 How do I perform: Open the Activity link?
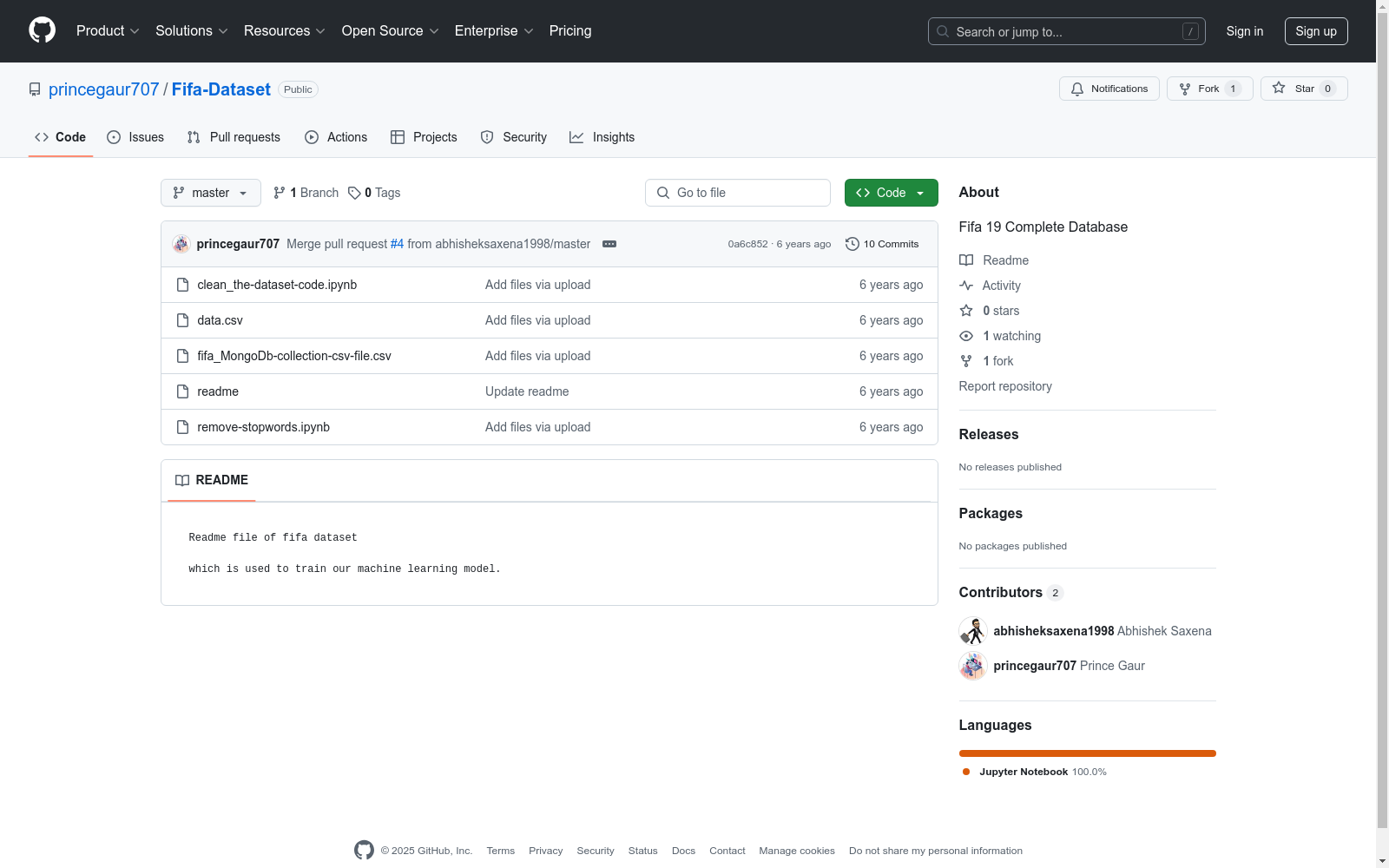click(x=990, y=286)
